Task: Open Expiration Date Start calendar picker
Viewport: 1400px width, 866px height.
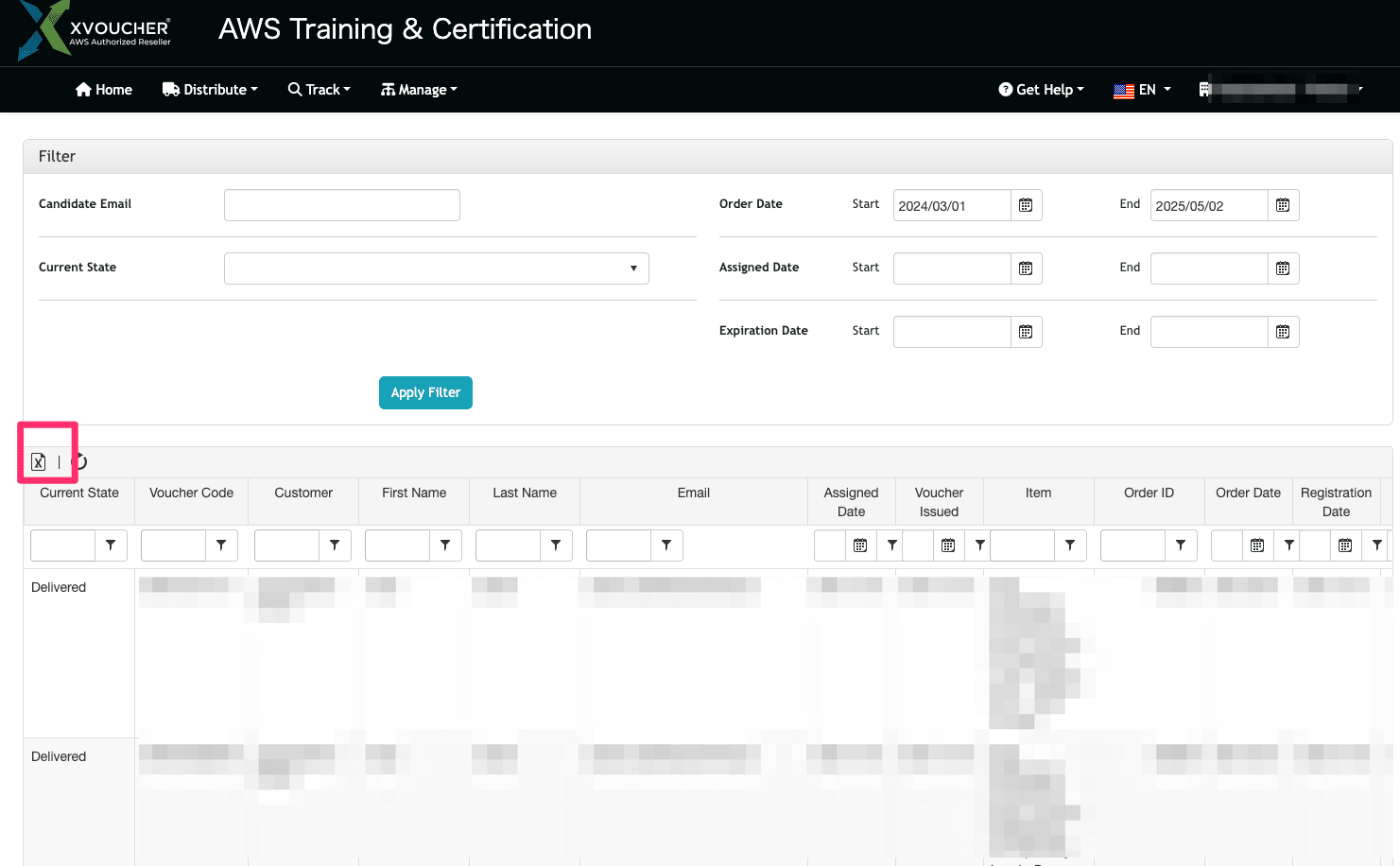Action: pyautogui.click(x=1026, y=332)
